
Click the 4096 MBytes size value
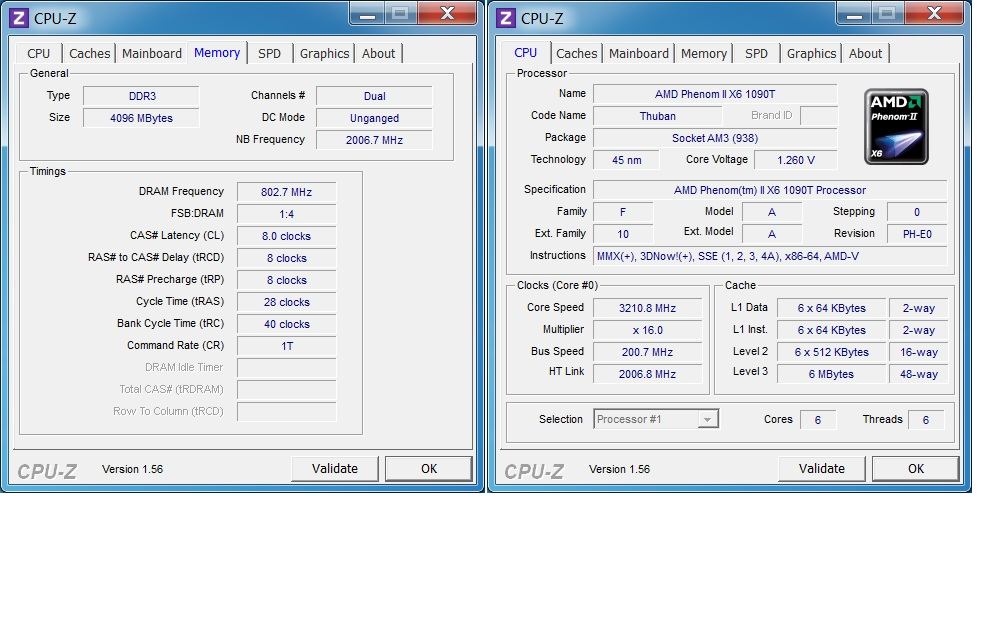point(141,118)
